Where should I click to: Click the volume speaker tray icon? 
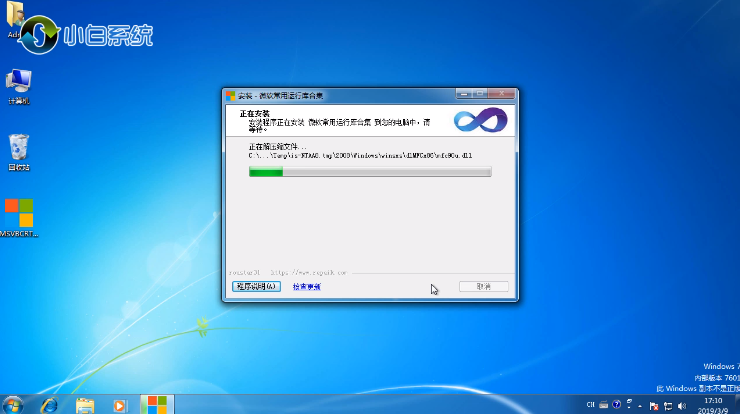click(x=683, y=405)
